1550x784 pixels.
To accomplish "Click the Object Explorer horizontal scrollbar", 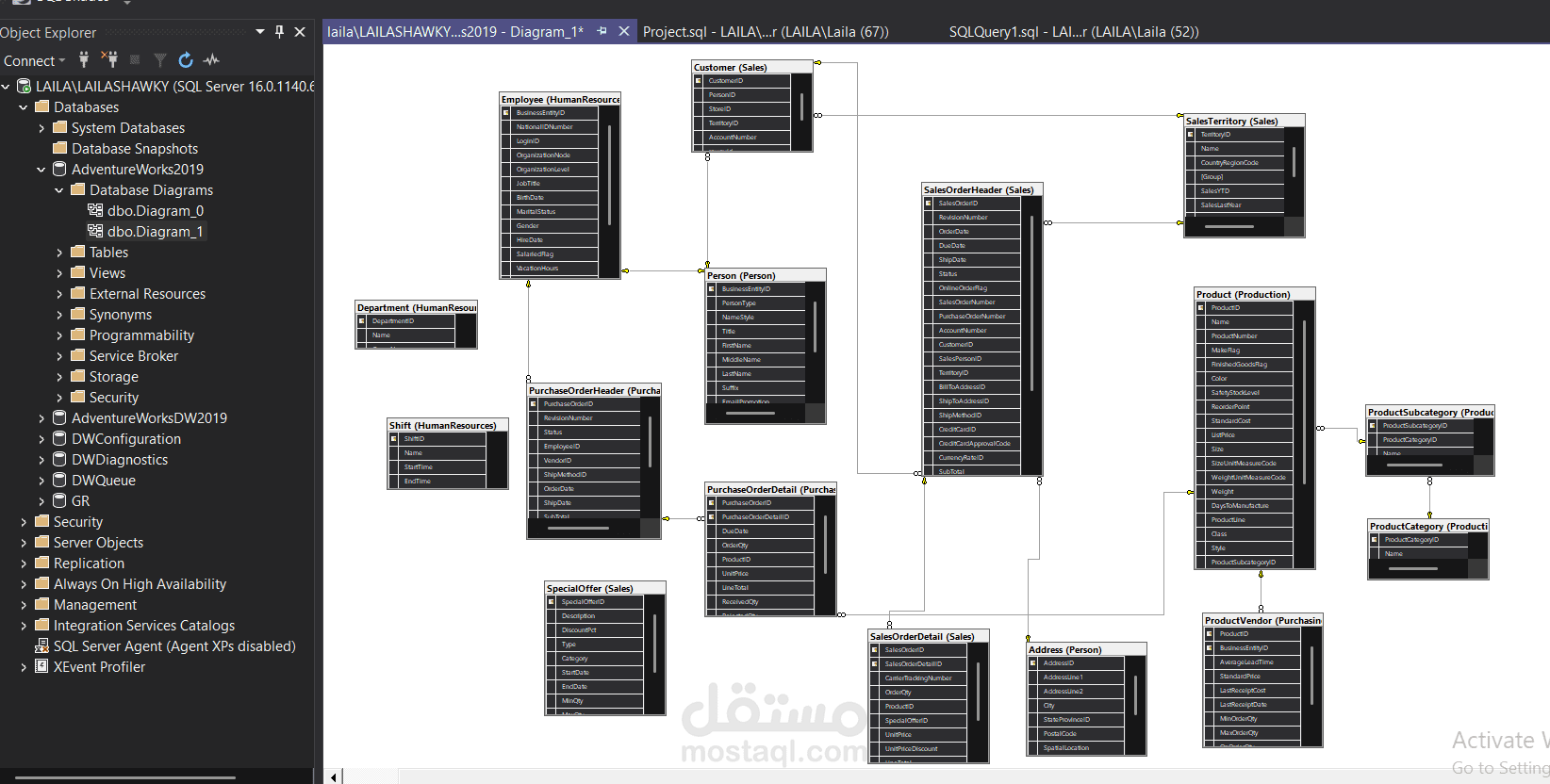I will tap(125, 777).
